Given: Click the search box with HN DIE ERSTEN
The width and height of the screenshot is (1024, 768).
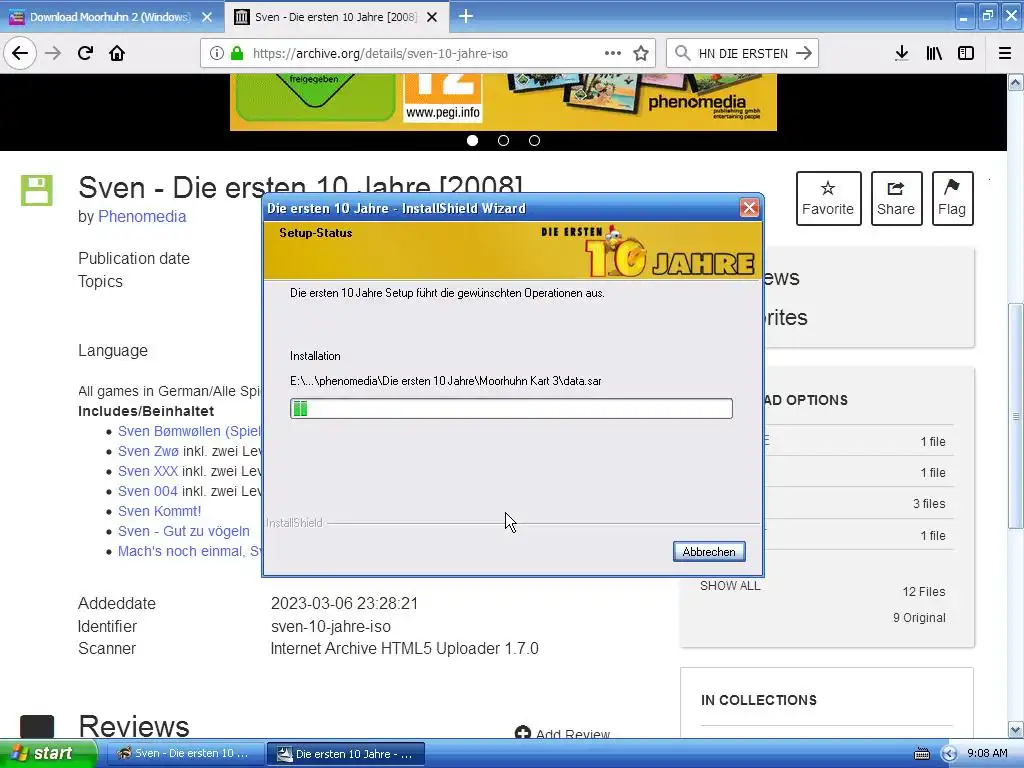Looking at the screenshot, I should (x=743, y=54).
